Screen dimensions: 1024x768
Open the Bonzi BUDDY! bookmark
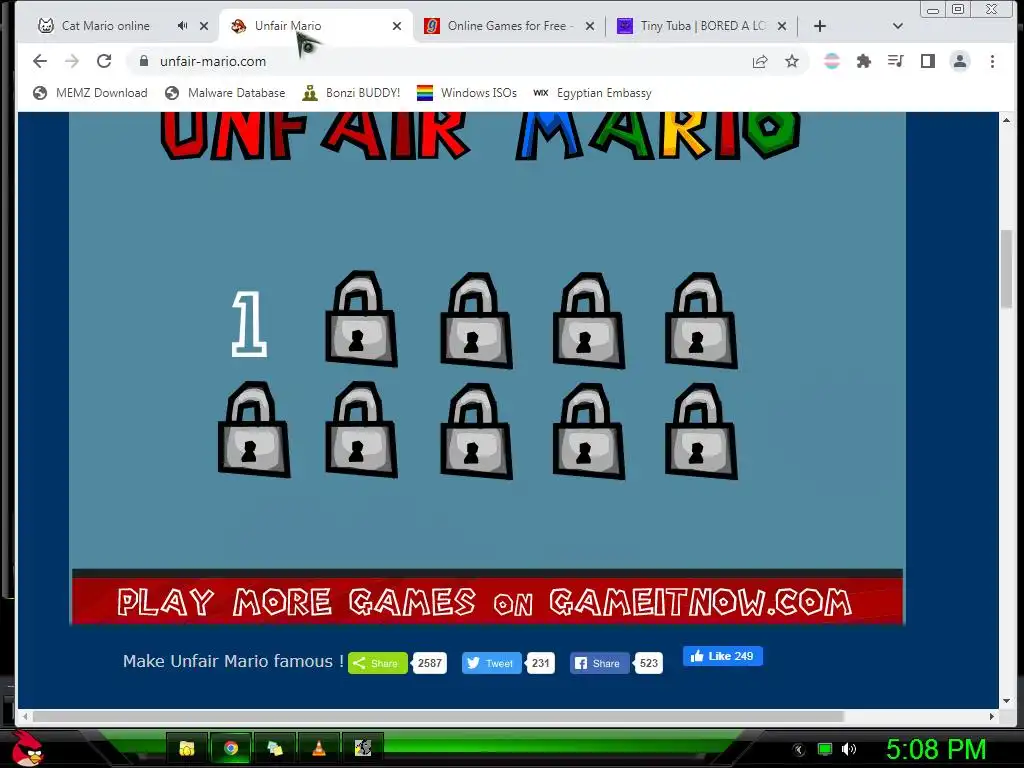pos(351,93)
